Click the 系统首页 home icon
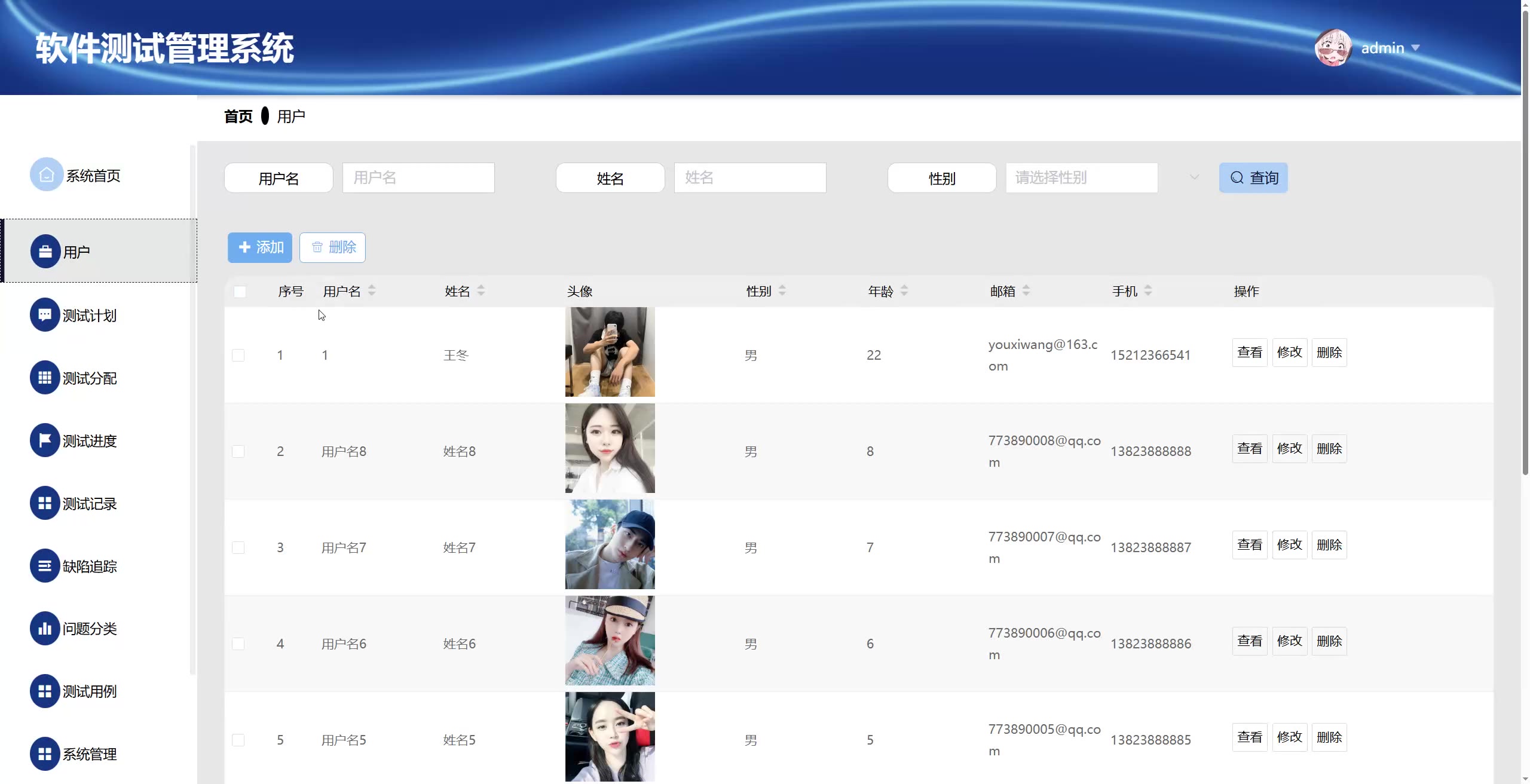 pos(46,174)
